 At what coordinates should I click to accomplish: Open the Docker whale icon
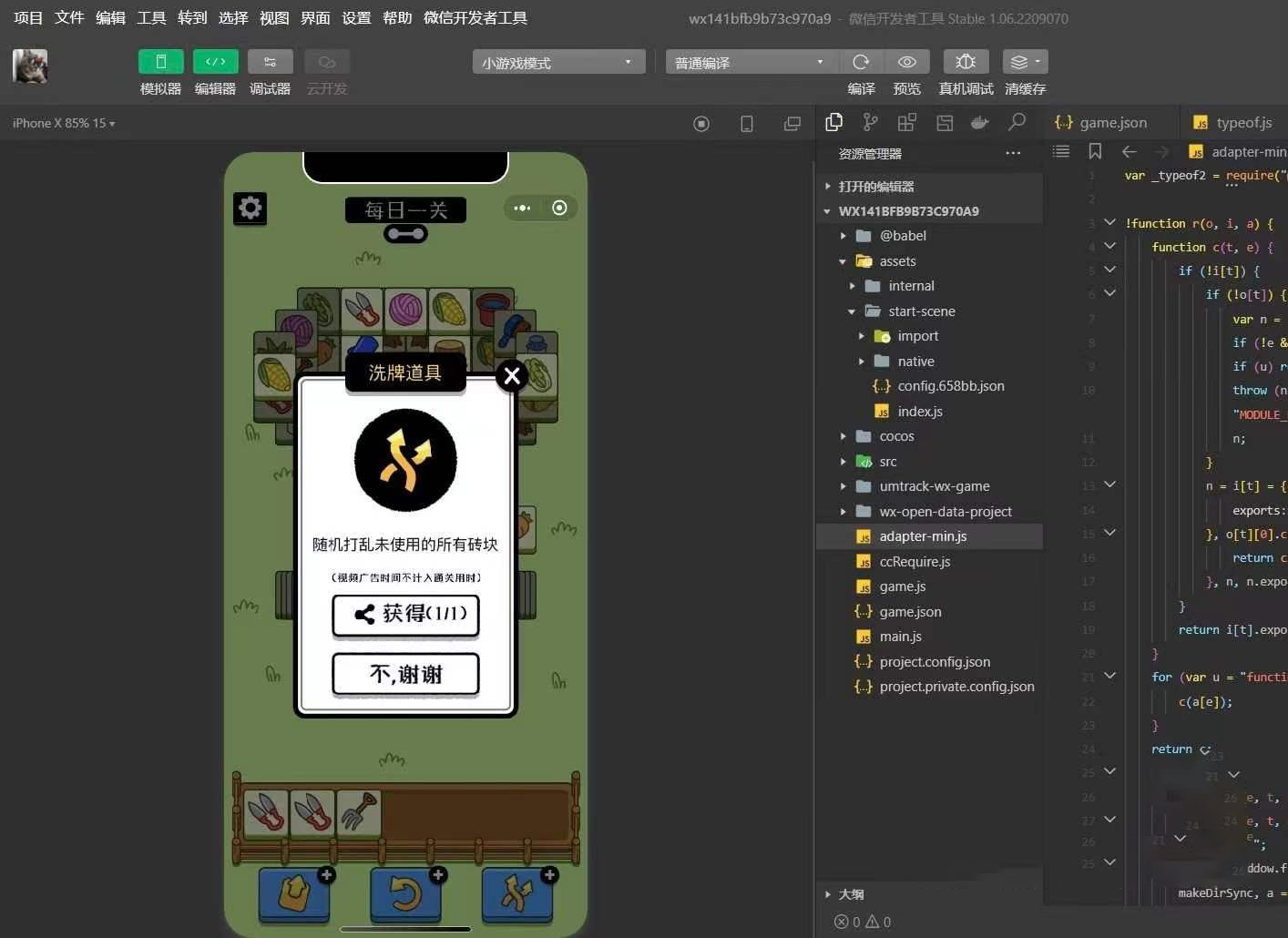tap(980, 122)
